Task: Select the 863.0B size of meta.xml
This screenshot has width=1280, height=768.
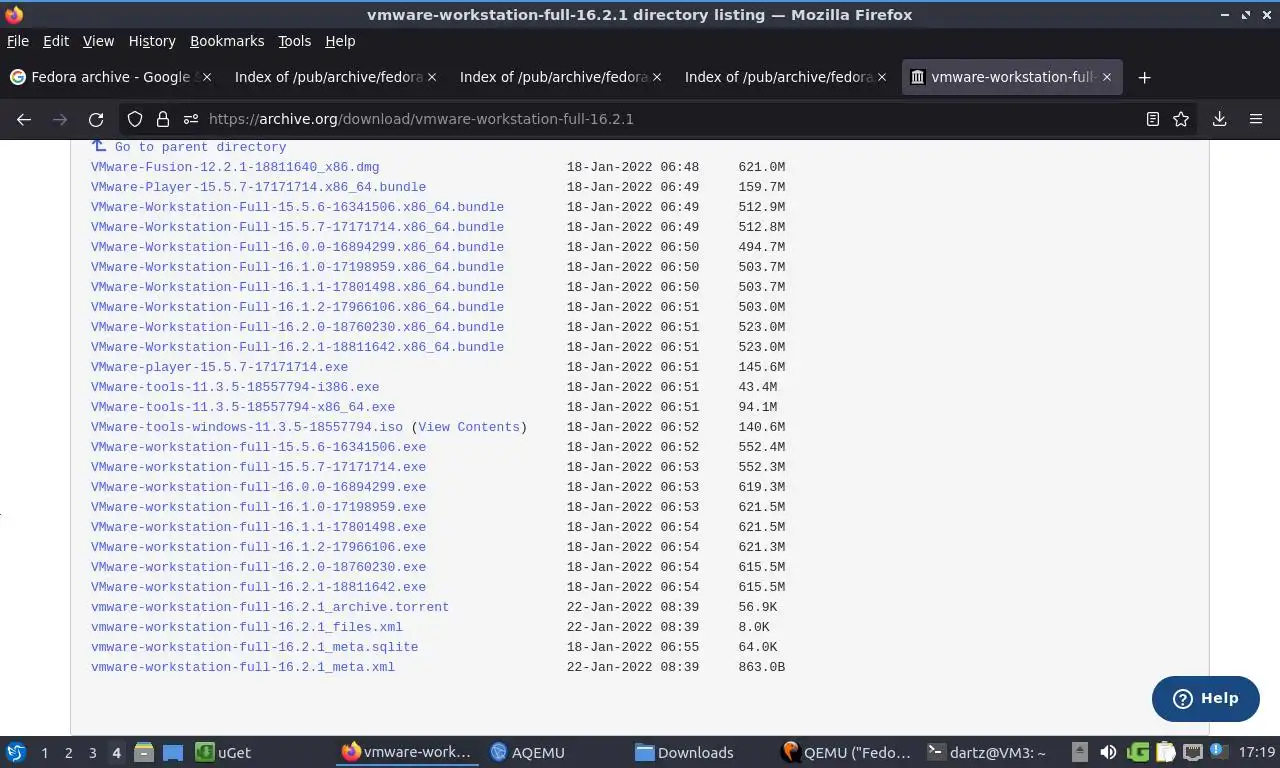Action: [x=762, y=667]
